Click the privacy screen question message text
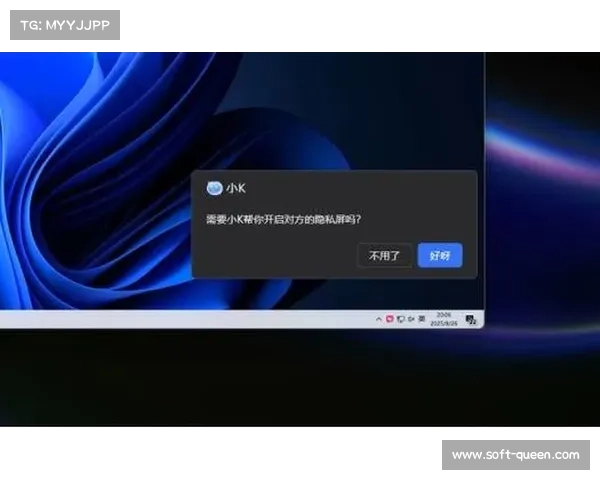The width and height of the screenshot is (600, 480). (x=283, y=218)
